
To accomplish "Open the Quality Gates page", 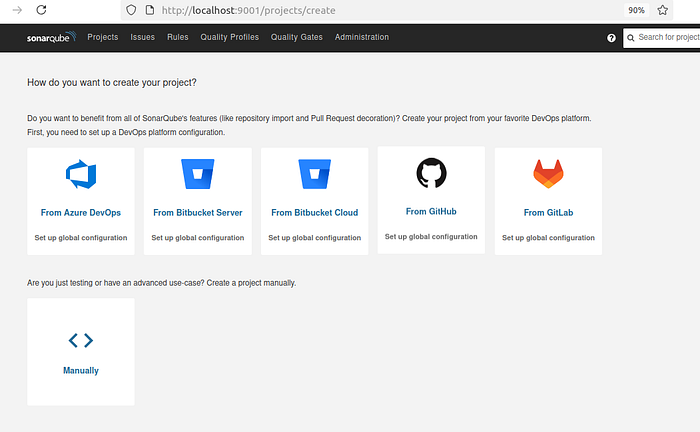I will point(296,37).
